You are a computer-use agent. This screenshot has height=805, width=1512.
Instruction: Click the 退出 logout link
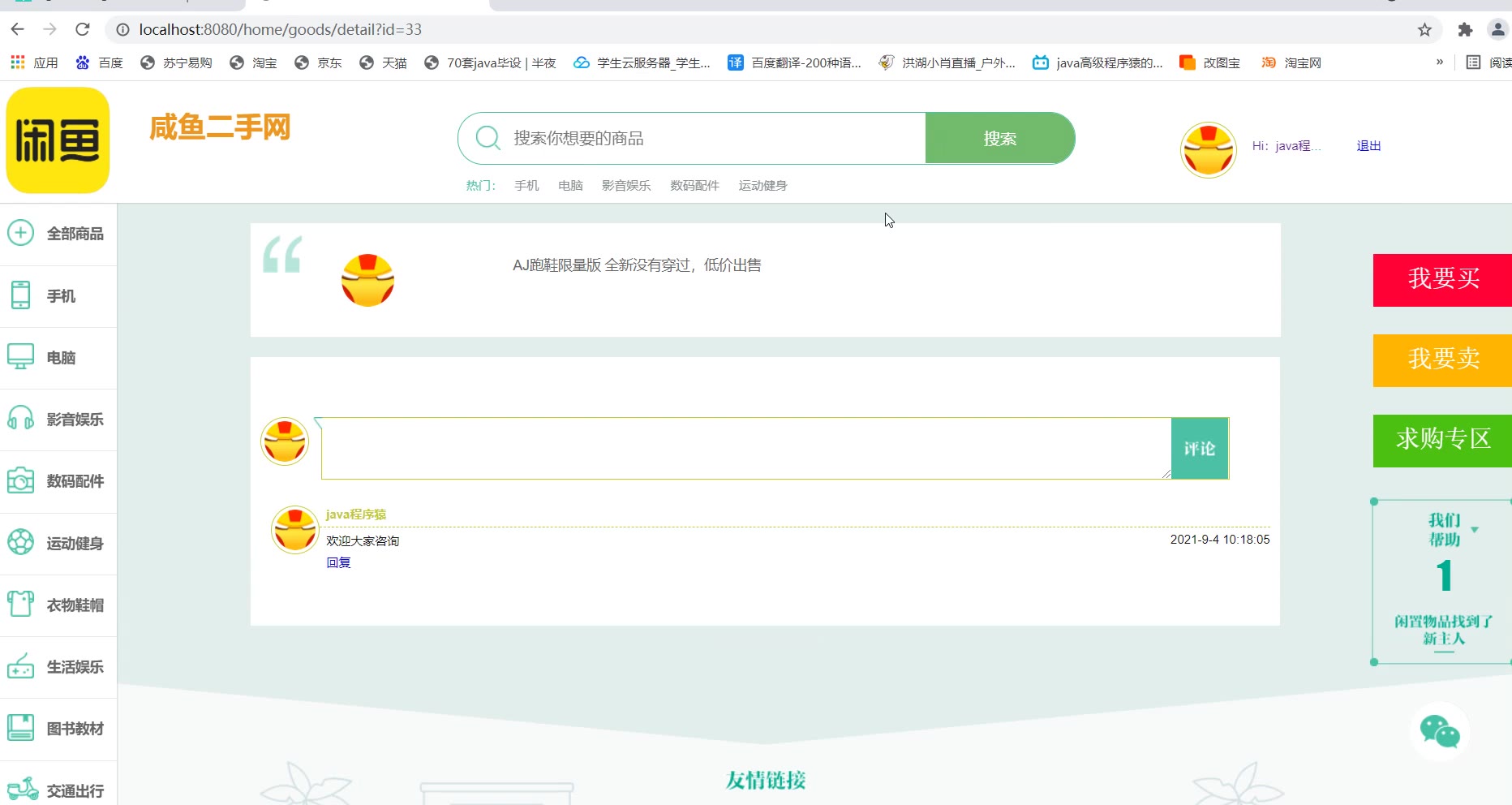click(1368, 146)
